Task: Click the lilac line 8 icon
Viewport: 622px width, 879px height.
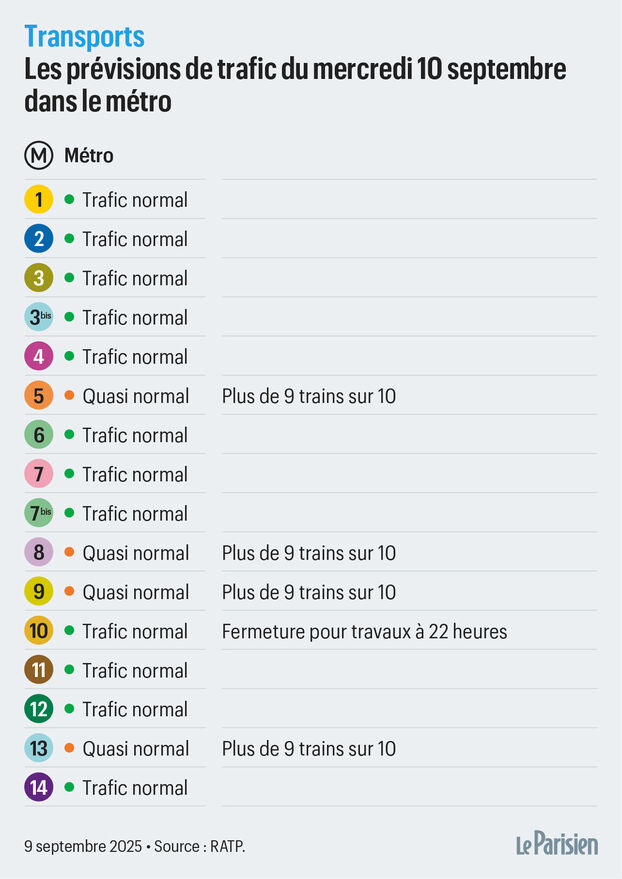Action: (x=39, y=553)
